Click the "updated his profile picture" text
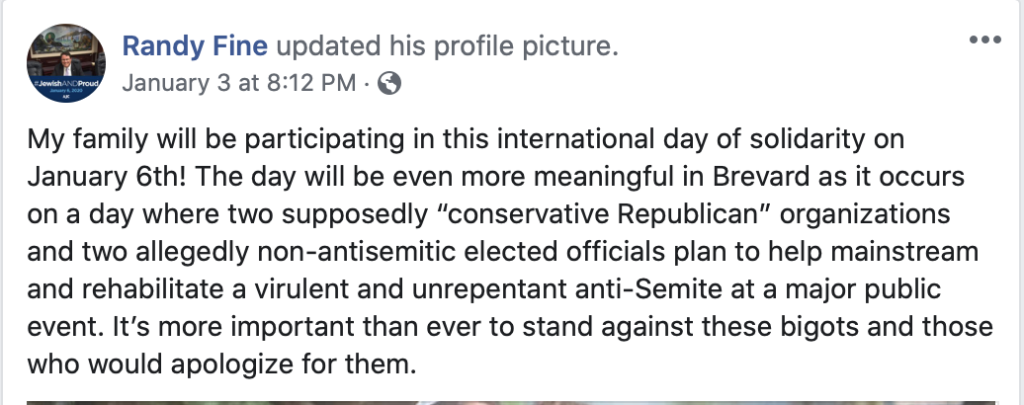 click(x=446, y=46)
